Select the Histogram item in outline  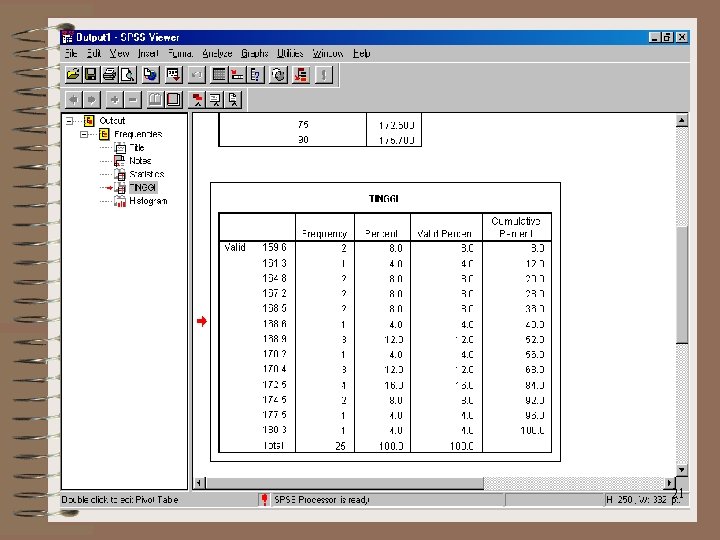[x=148, y=201]
